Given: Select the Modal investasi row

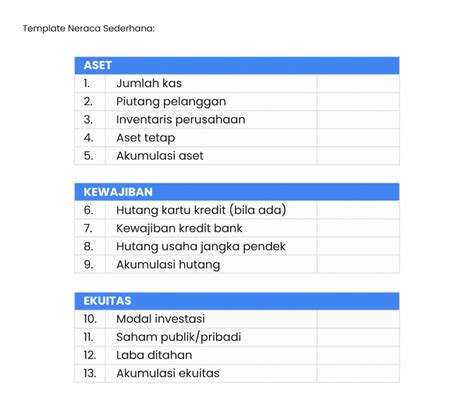Looking at the screenshot, I should (x=237, y=319).
